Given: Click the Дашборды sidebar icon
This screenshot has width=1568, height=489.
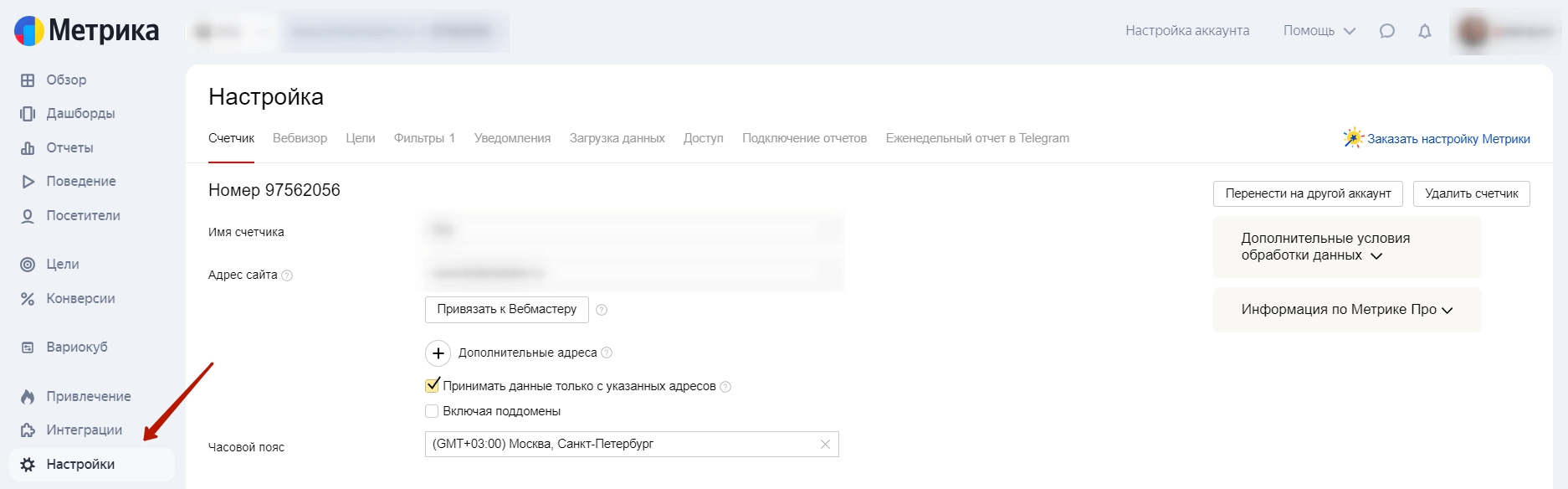Looking at the screenshot, I should click(x=28, y=114).
